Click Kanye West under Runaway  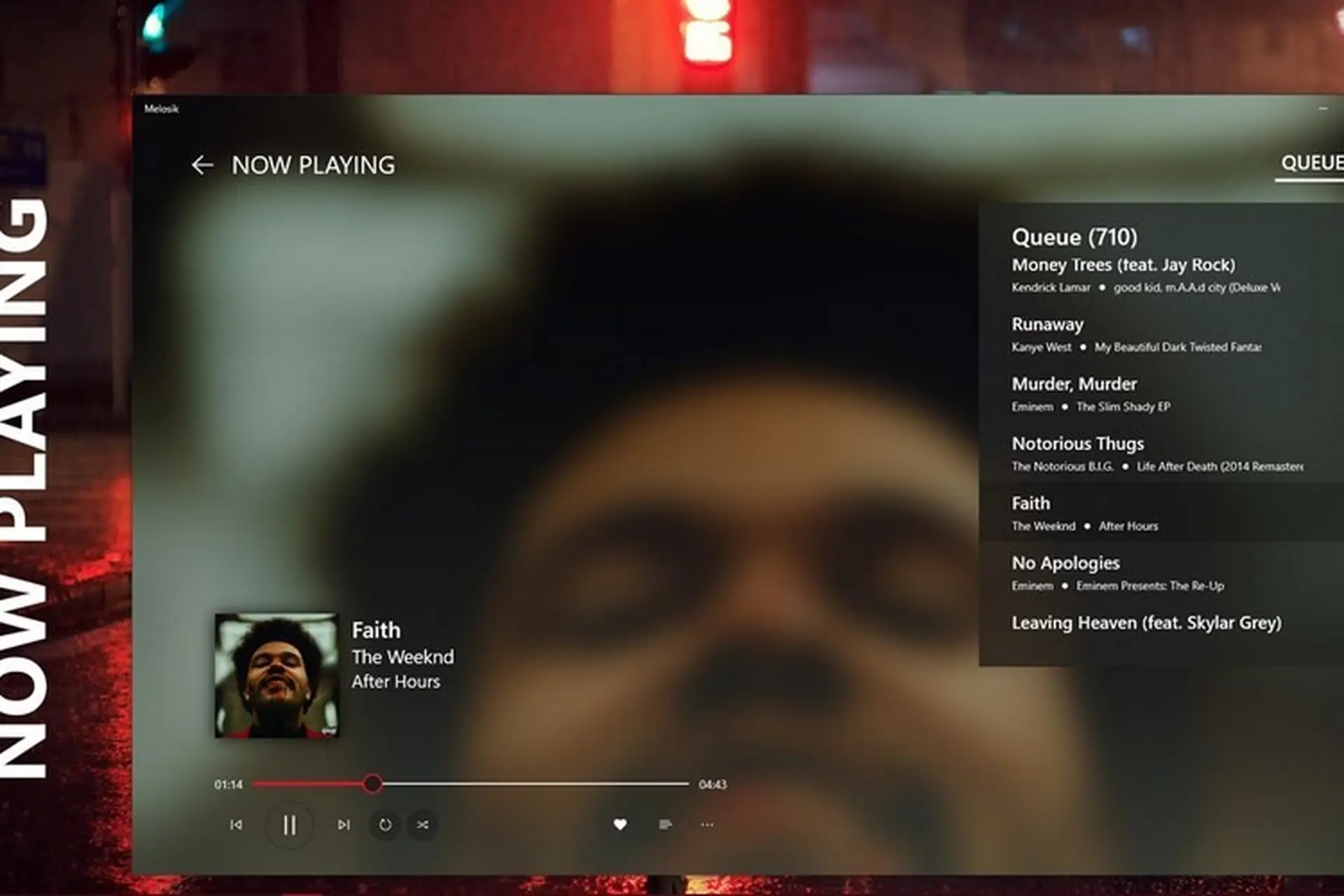coord(1041,347)
